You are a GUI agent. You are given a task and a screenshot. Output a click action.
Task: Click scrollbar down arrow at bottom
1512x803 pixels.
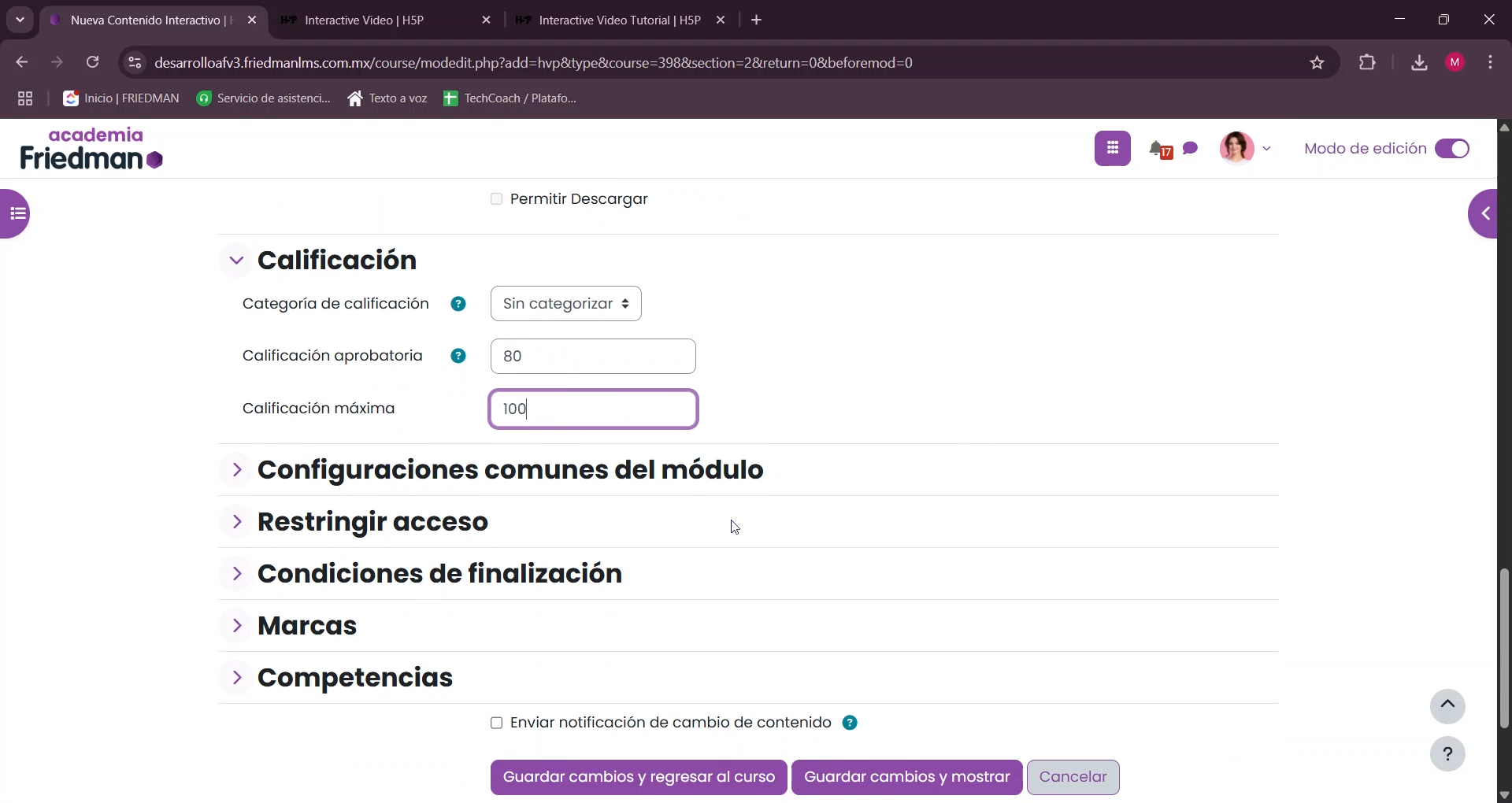click(x=1504, y=794)
